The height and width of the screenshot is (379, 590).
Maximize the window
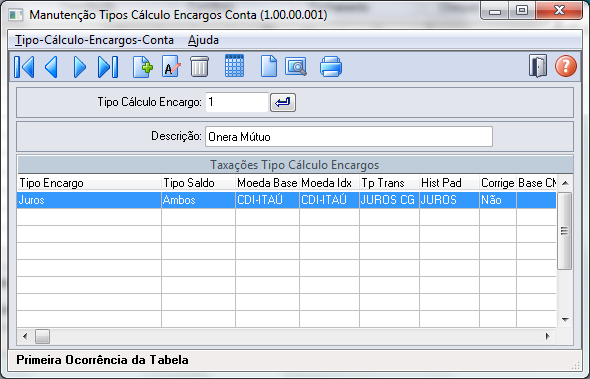tap(522, 11)
